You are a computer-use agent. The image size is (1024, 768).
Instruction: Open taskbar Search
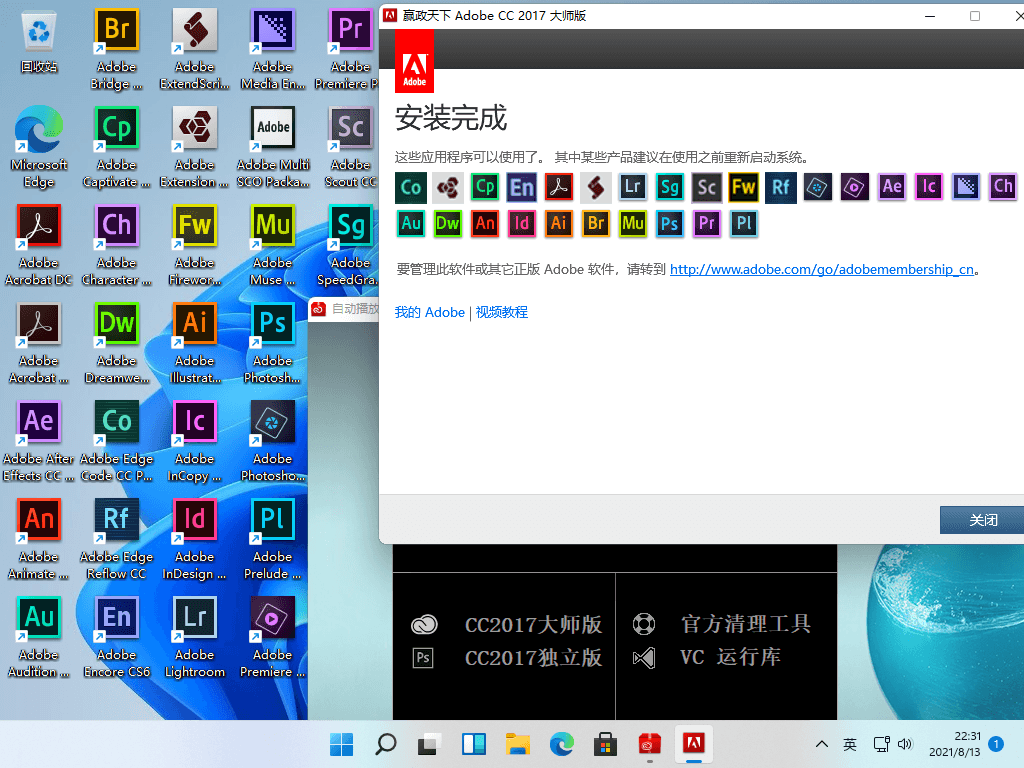tap(385, 744)
